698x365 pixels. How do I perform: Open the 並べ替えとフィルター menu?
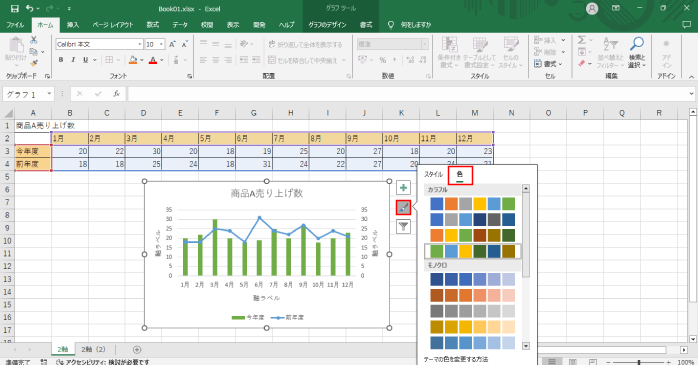click(610, 52)
